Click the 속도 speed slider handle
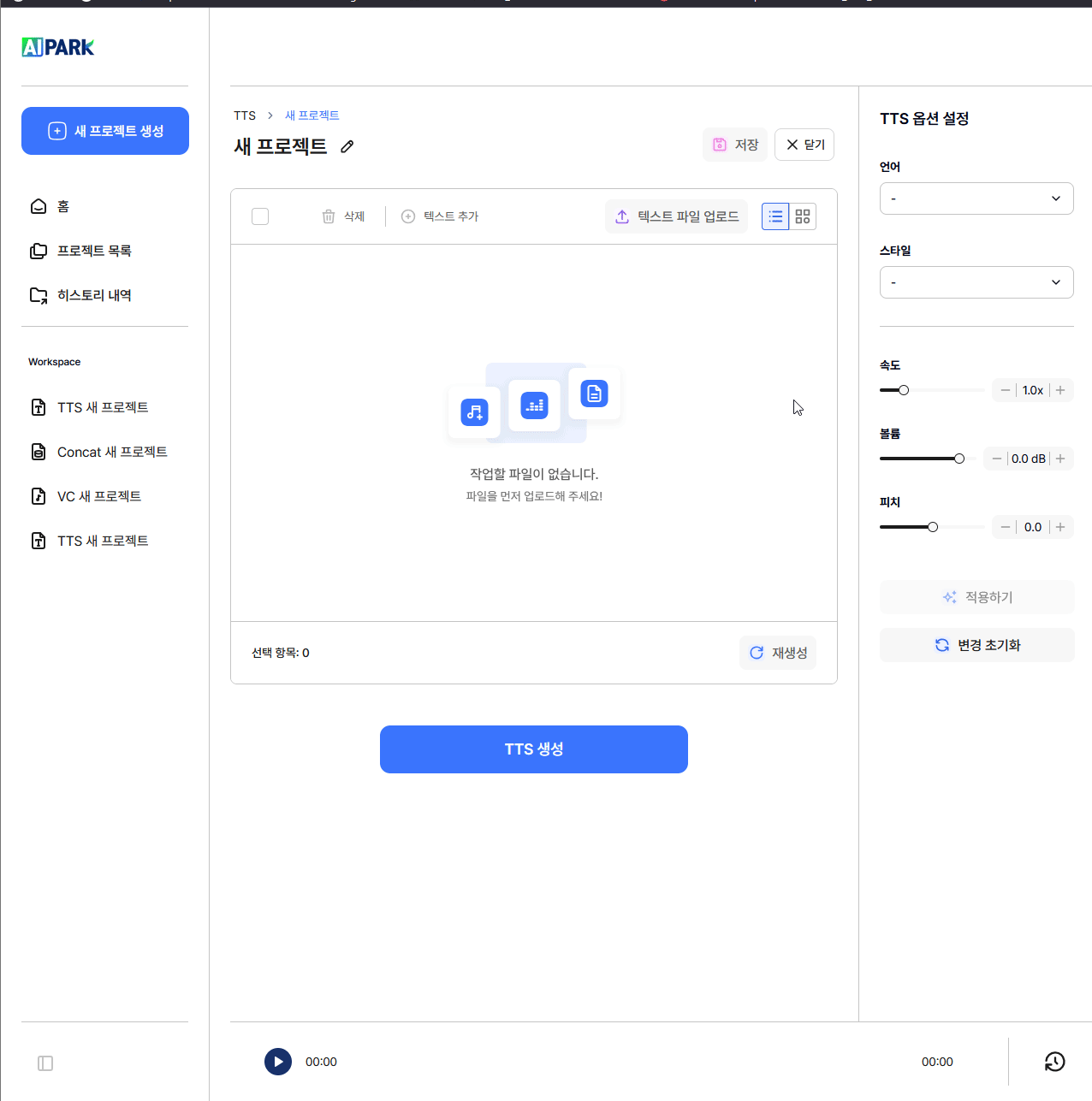This screenshot has width=1092, height=1101. tap(904, 390)
